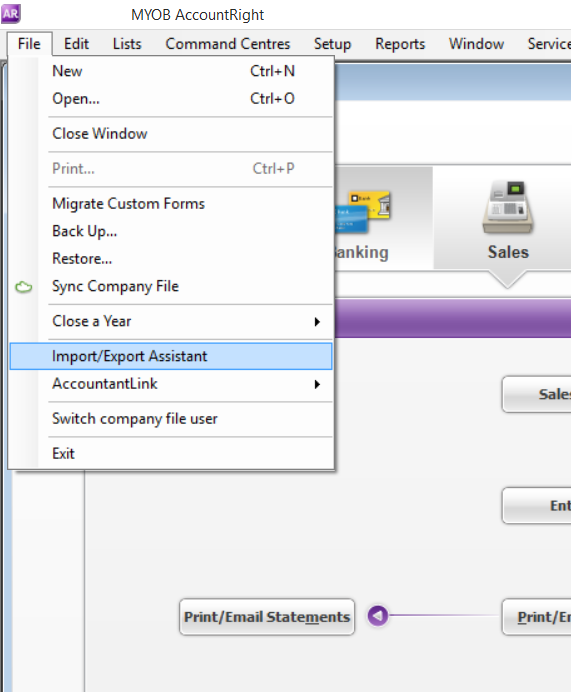Click the green cloud Sync icon
Image resolution: width=573 pixels, height=692 pixels.
tap(23, 287)
